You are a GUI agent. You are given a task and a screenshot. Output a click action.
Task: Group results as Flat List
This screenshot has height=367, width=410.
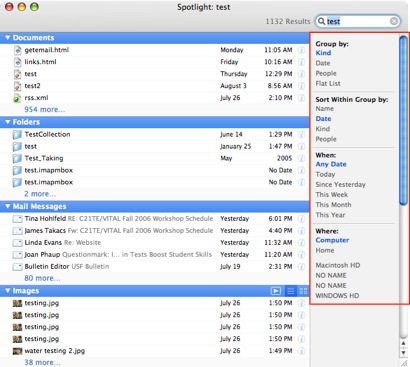(x=328, y=83)
